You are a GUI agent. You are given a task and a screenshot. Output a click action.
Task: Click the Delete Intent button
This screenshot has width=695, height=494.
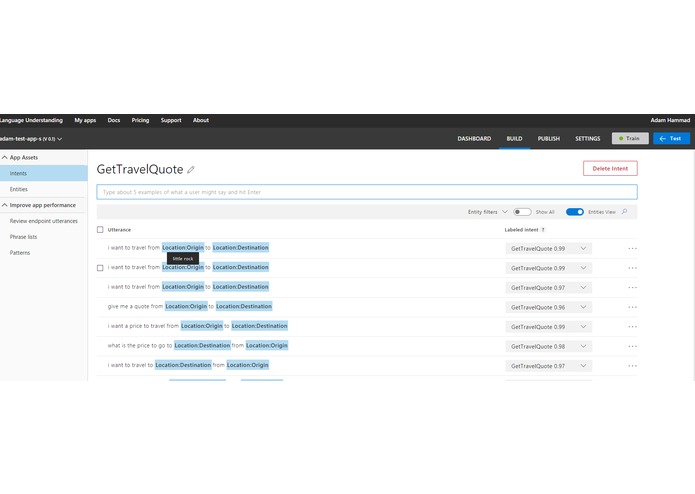(610, 168)
